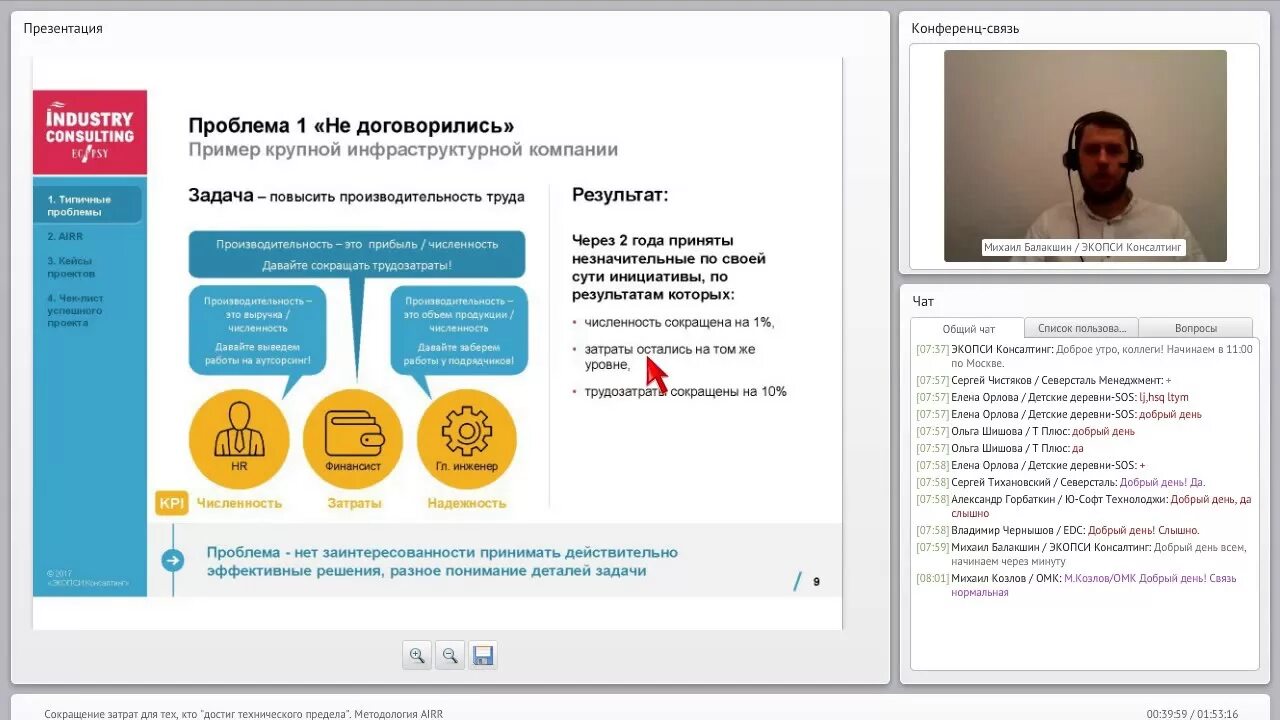Click the circular arrow icon by Проблема
Image resolution: width=1280 pixels, height=720 pixels.
click(173, 560)
